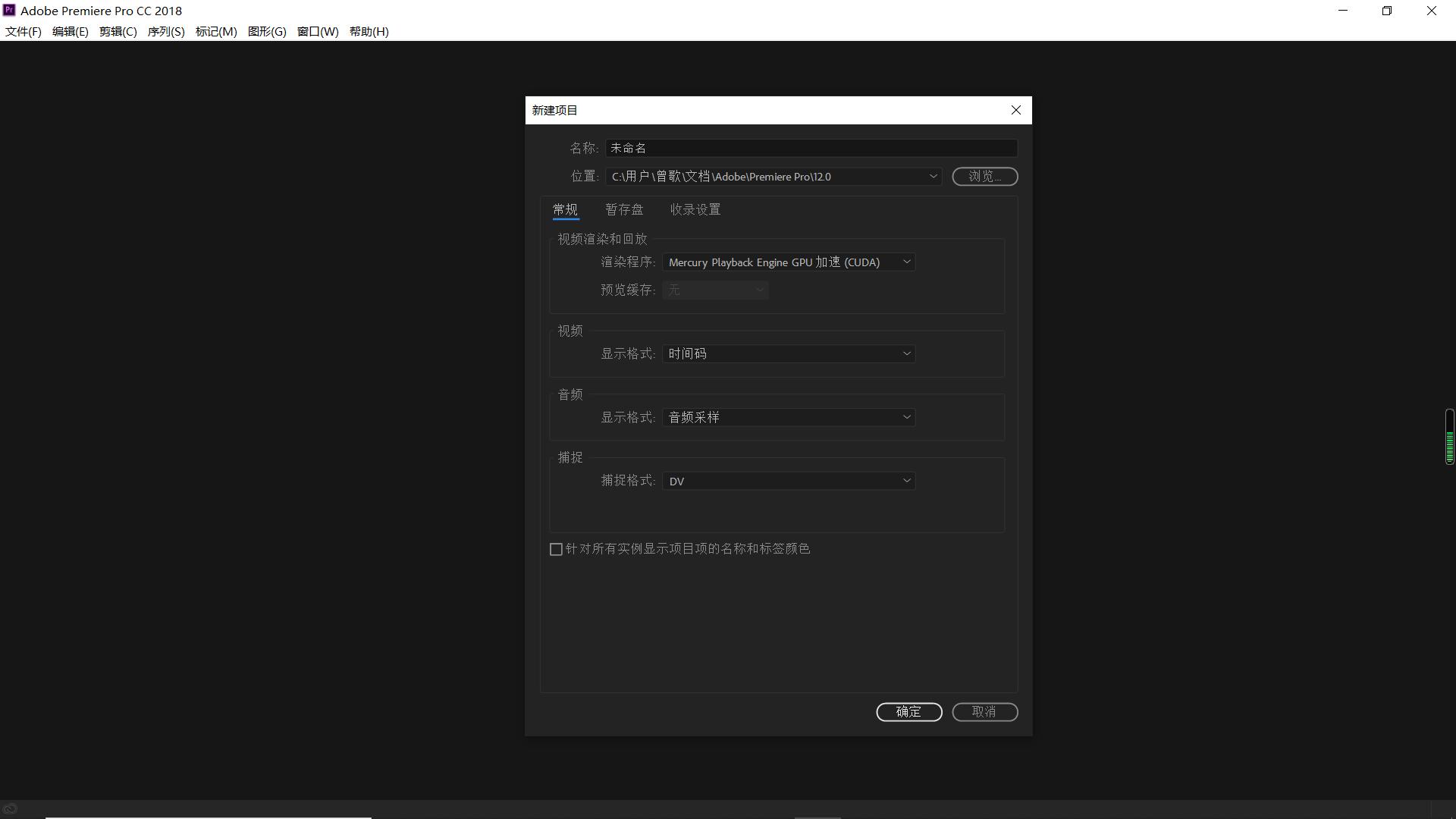Screen dimensions: 1456x819
Task: Click the Creative Cloud sync icon in status bar
Action: [x=10, y=809]
